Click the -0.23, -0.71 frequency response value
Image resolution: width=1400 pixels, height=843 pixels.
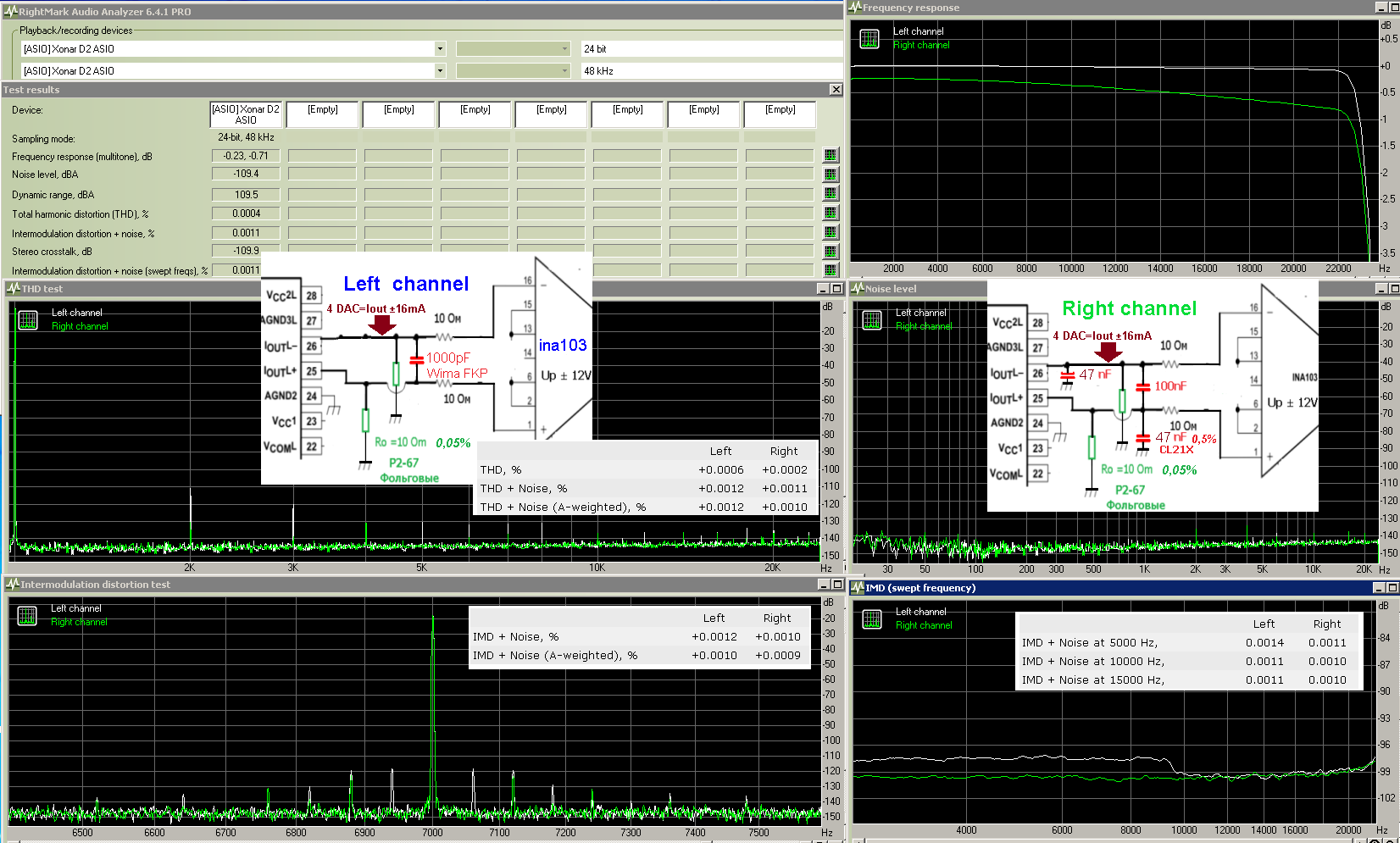[x=246, y=156]
